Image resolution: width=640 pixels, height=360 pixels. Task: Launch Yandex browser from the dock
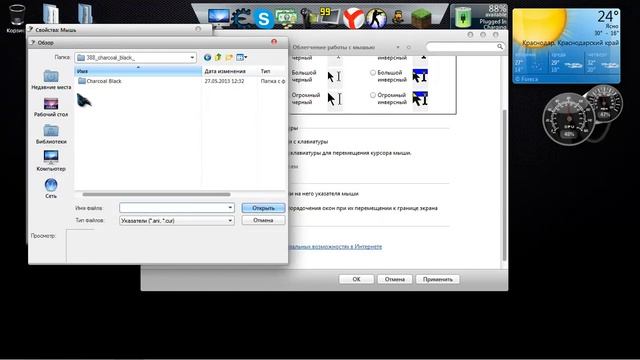[x=353, y=18]
